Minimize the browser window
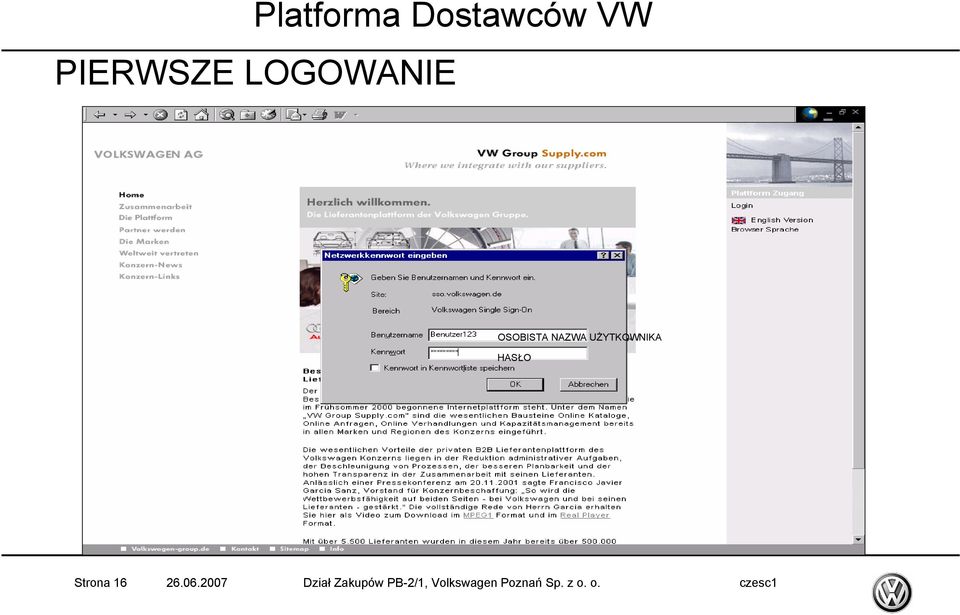Viewport: 960px width, 615px height. [828, 114]
